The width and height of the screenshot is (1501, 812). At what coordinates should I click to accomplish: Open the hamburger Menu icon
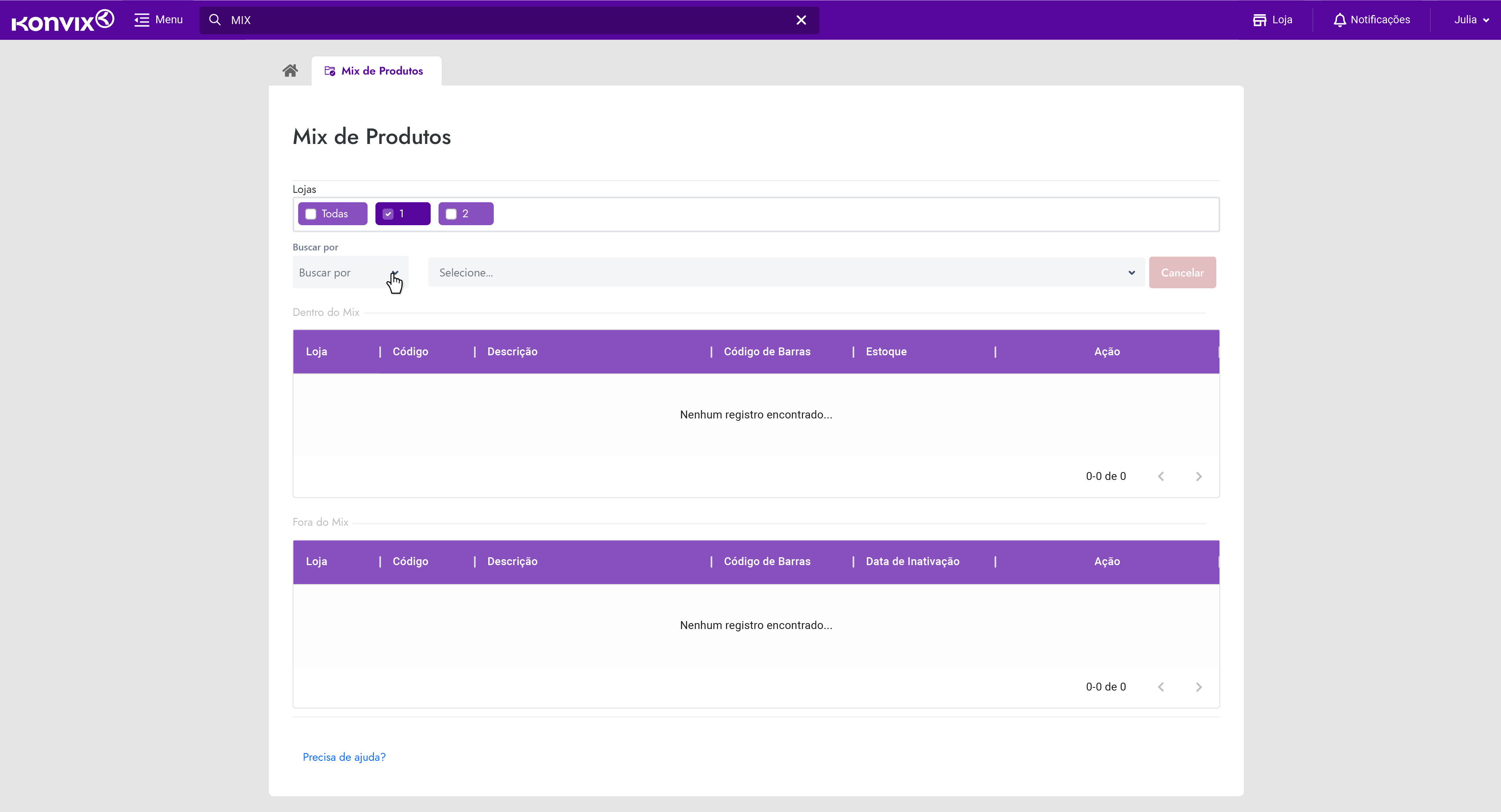(x=142, y=20)
